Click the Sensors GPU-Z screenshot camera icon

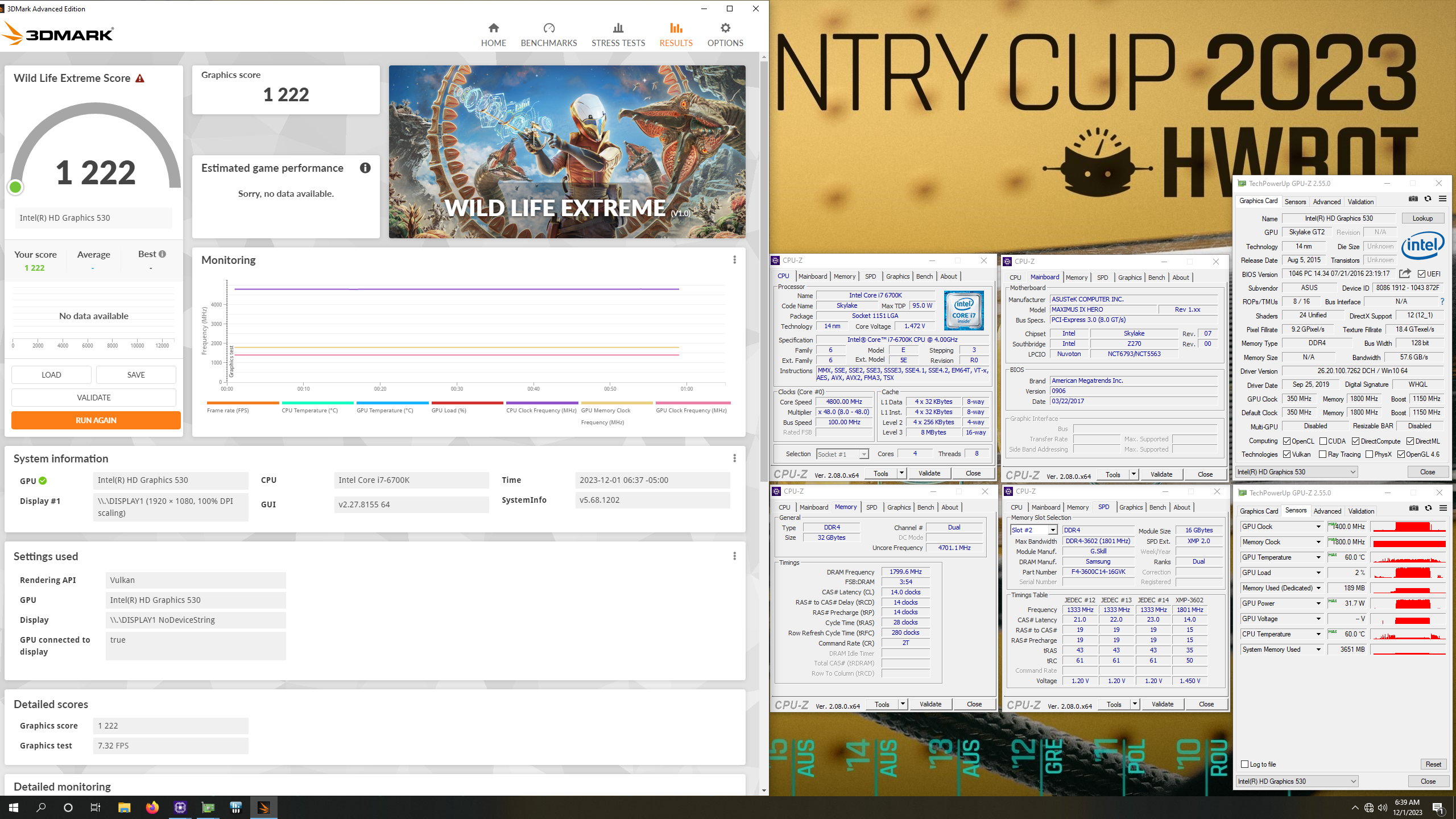(x=1414, y=508)
